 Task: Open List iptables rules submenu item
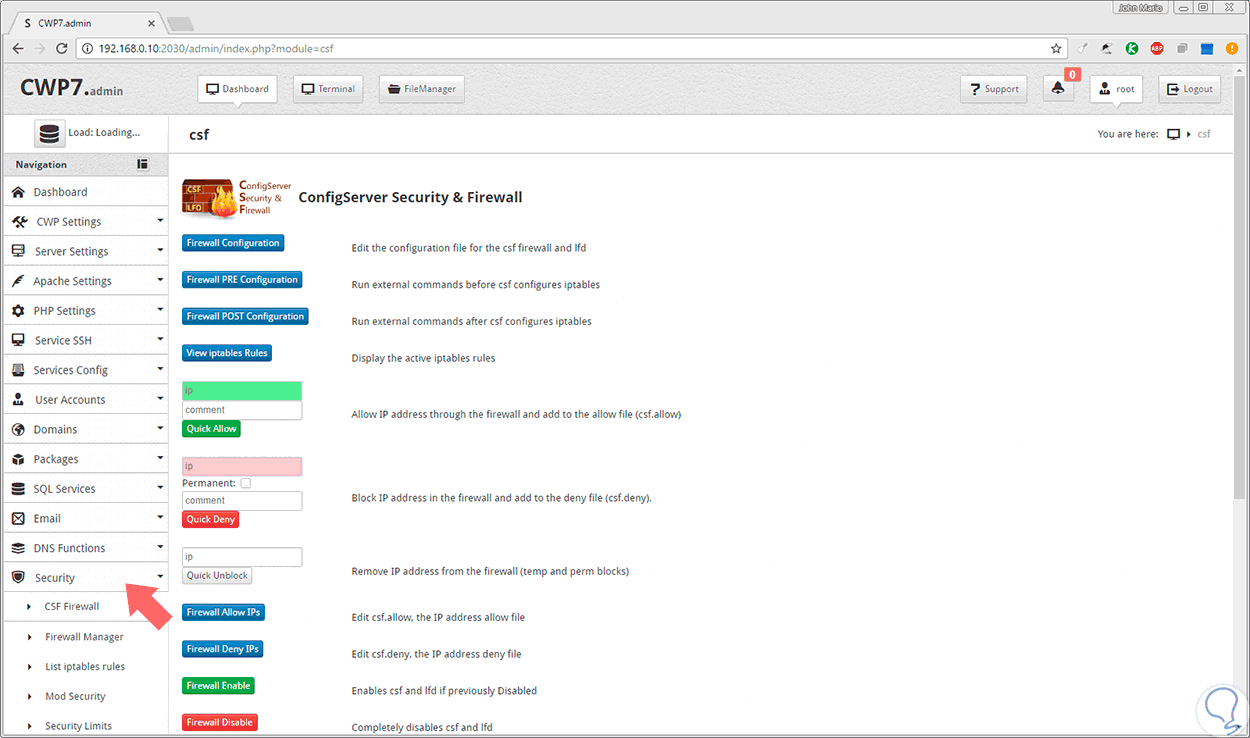pos(85,666)
